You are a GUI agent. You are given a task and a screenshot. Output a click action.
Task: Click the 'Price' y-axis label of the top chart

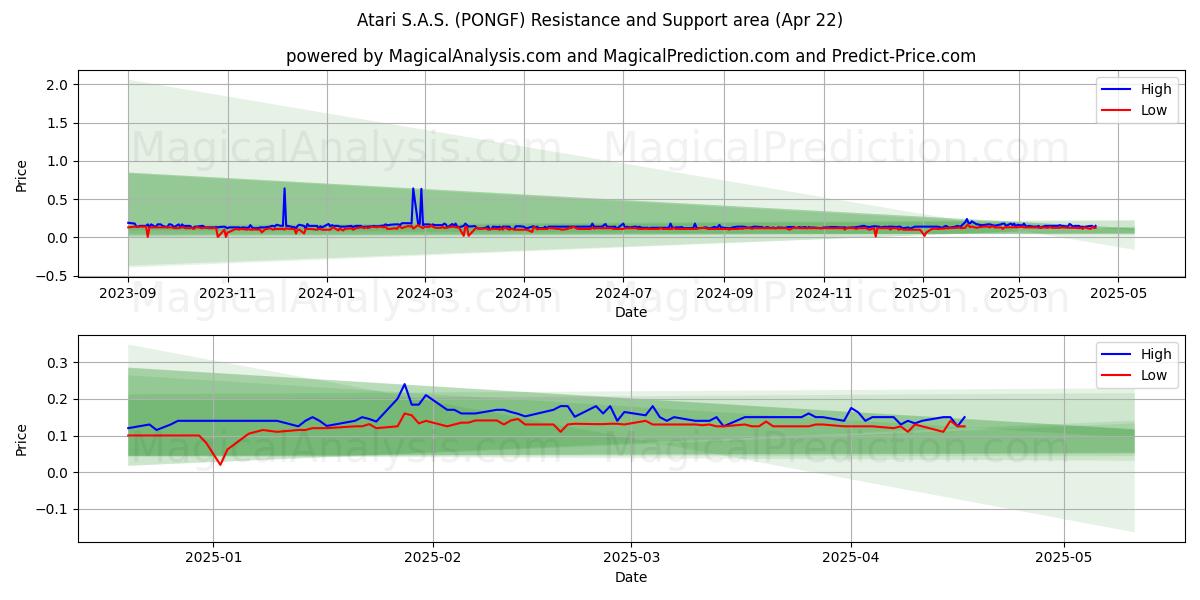(22, 176)
